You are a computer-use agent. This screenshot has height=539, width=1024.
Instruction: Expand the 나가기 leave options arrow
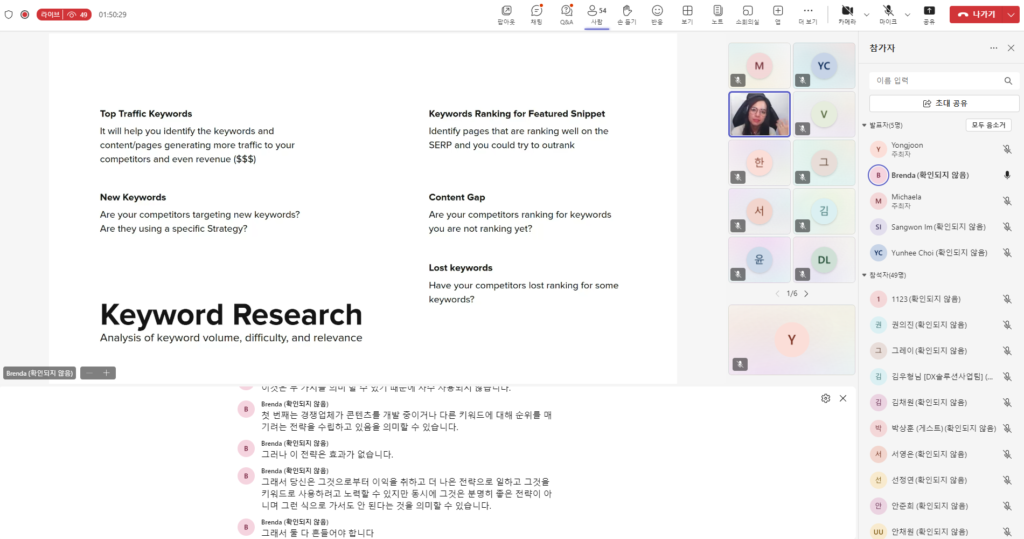point(1011,14)
